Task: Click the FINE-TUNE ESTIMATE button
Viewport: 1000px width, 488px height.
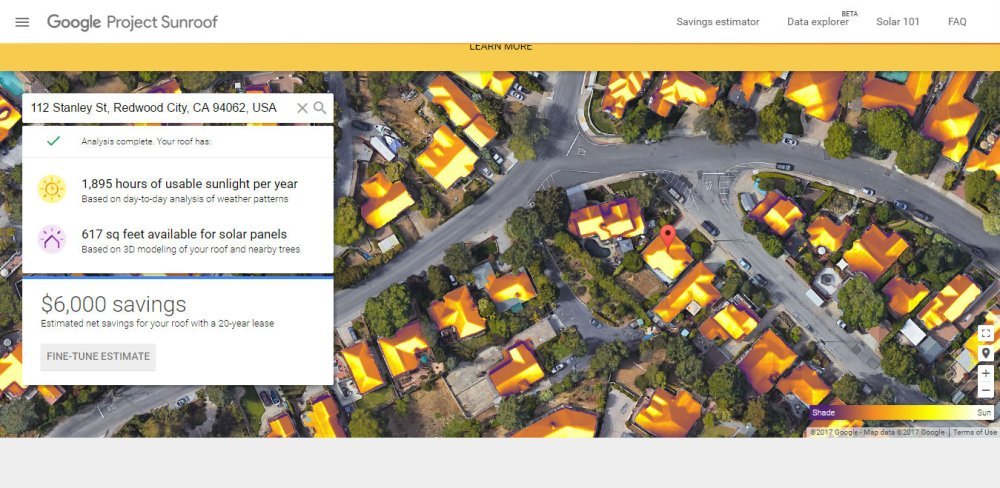Action: click(98, 357)
